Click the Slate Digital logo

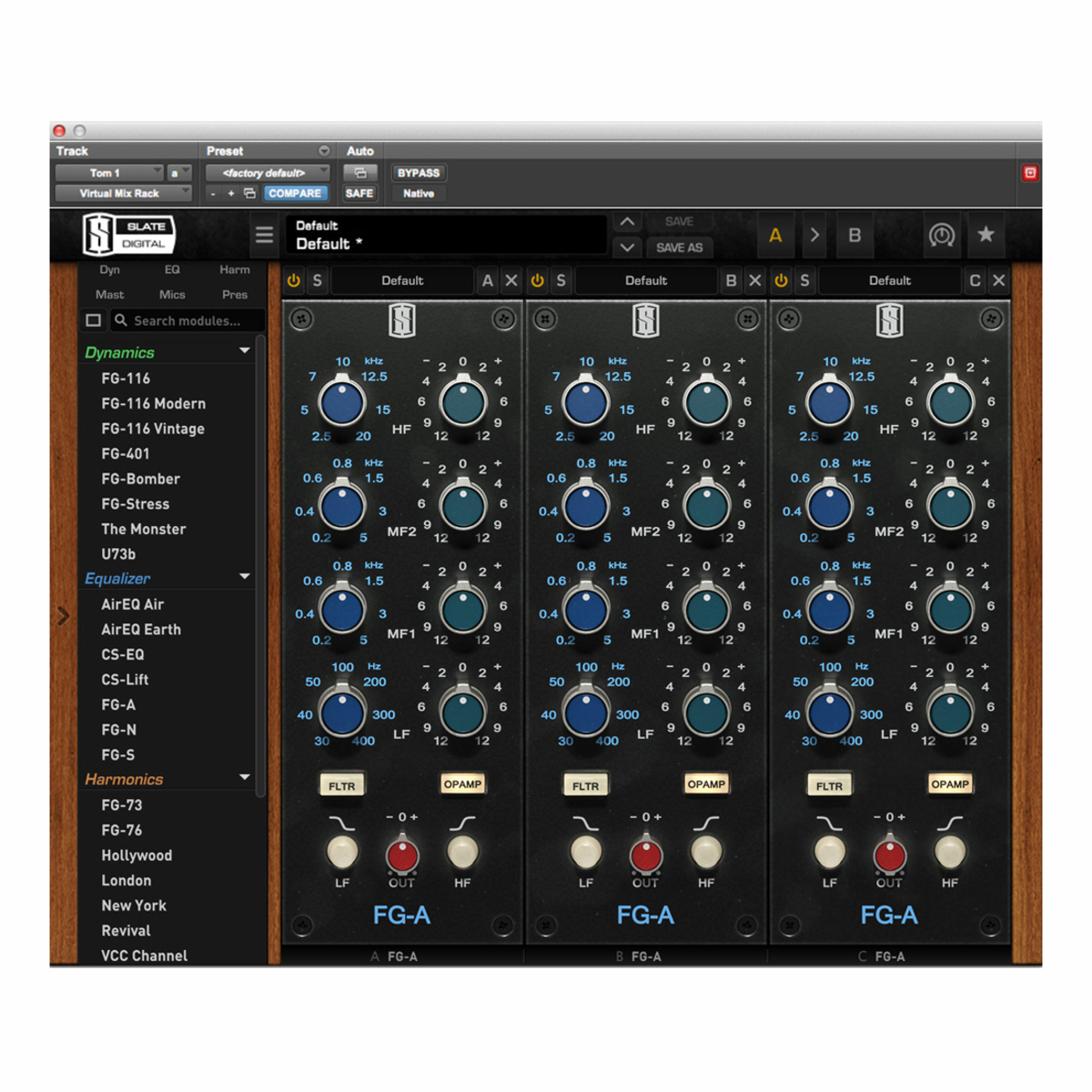[x=128, y=235]
